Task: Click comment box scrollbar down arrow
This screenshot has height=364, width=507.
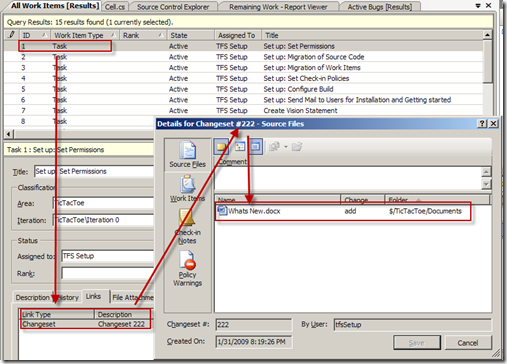Action: coord(486,184)
